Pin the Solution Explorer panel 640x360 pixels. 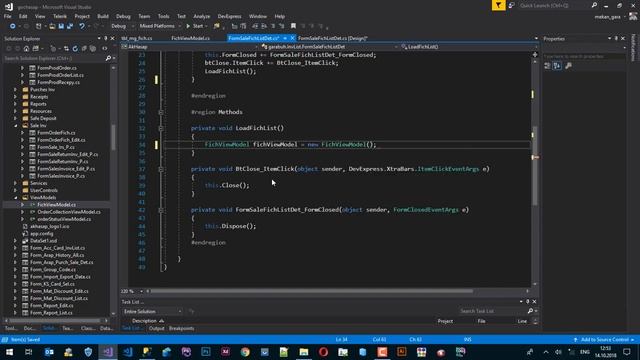point(105,38)
